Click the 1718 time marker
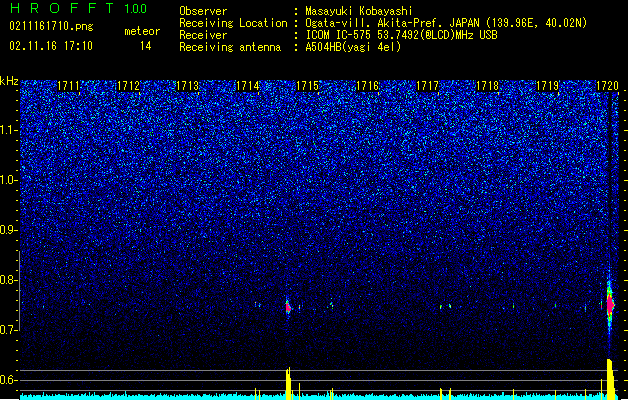The height and width of the screenshot is (400, 629). [487, 85]
